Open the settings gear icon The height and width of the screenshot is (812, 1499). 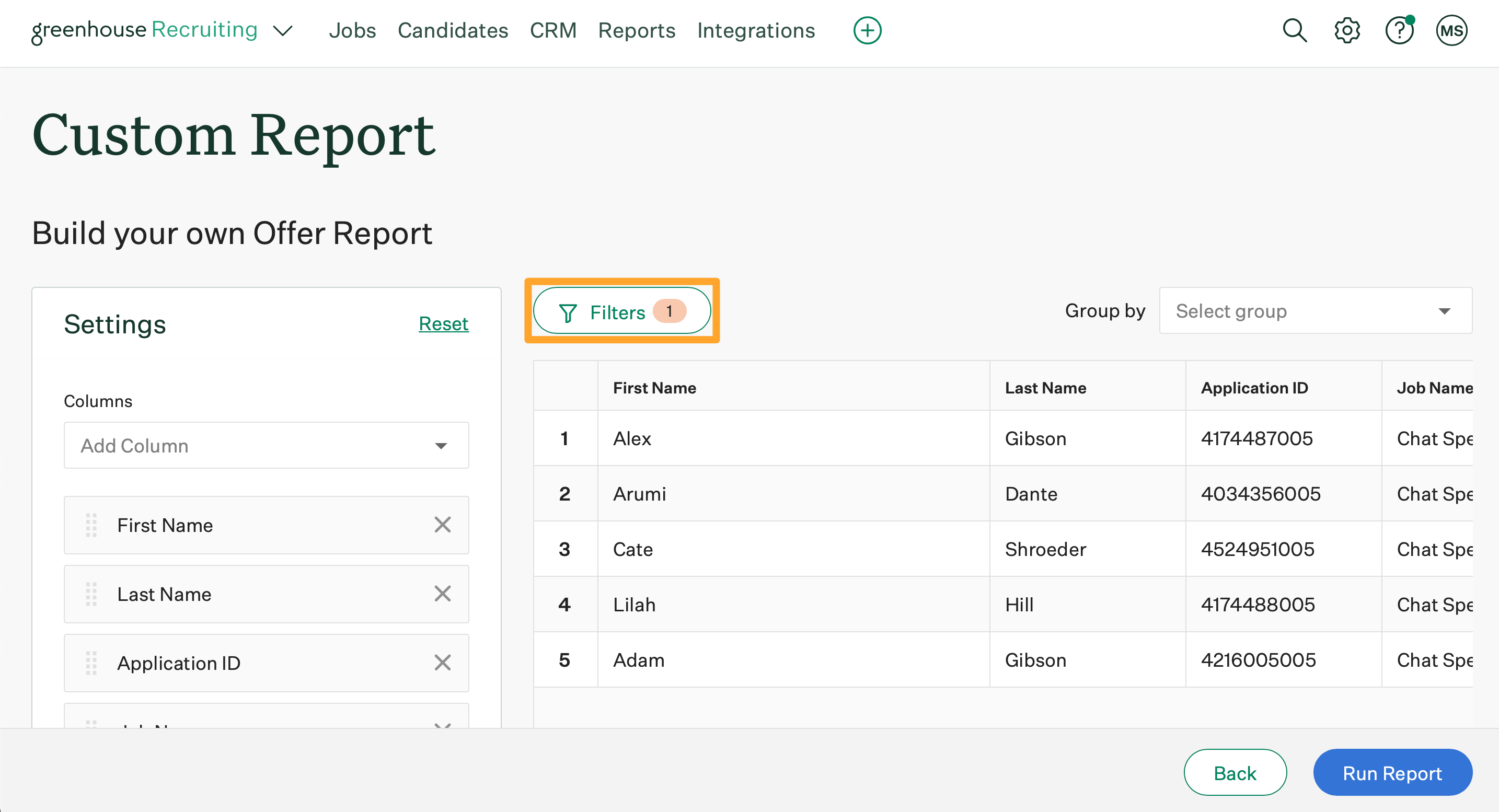pos(1347,30)
